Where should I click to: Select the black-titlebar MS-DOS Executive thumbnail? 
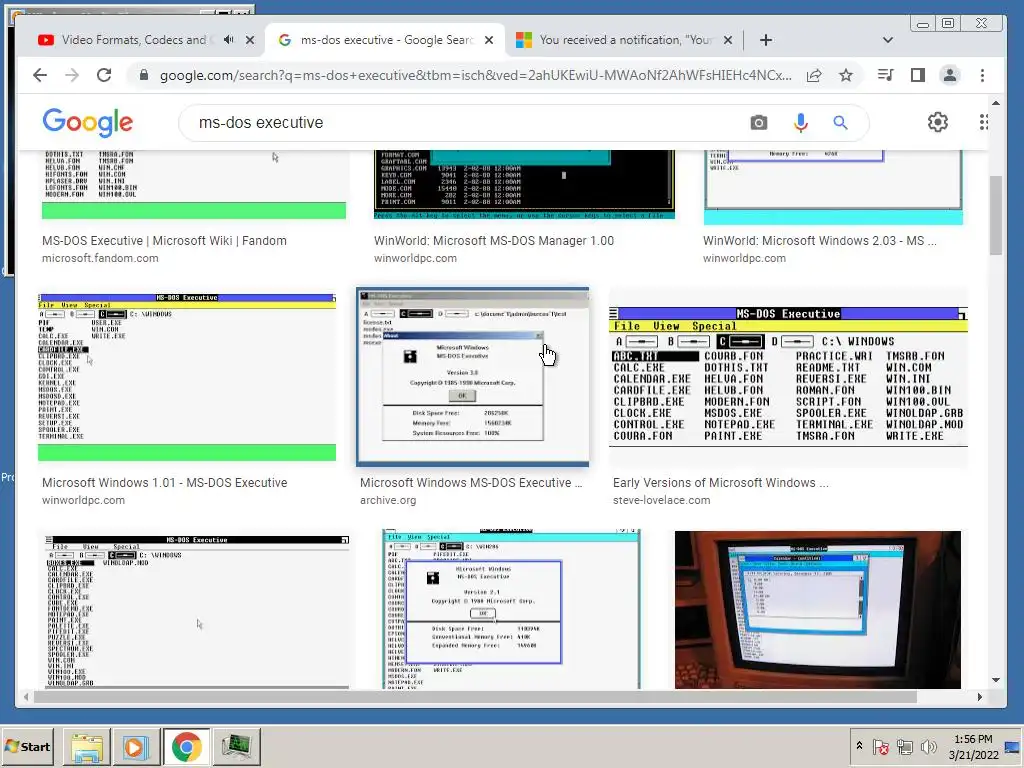(197, 610)
